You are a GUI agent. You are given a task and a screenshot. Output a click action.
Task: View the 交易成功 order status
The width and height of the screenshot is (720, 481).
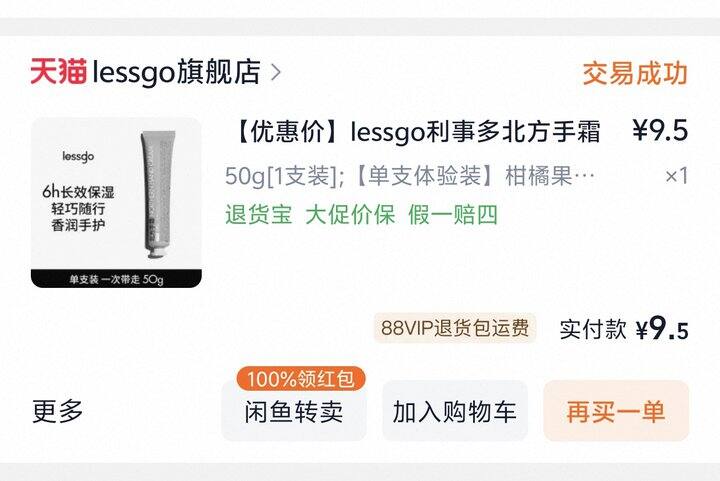(635, 73)
